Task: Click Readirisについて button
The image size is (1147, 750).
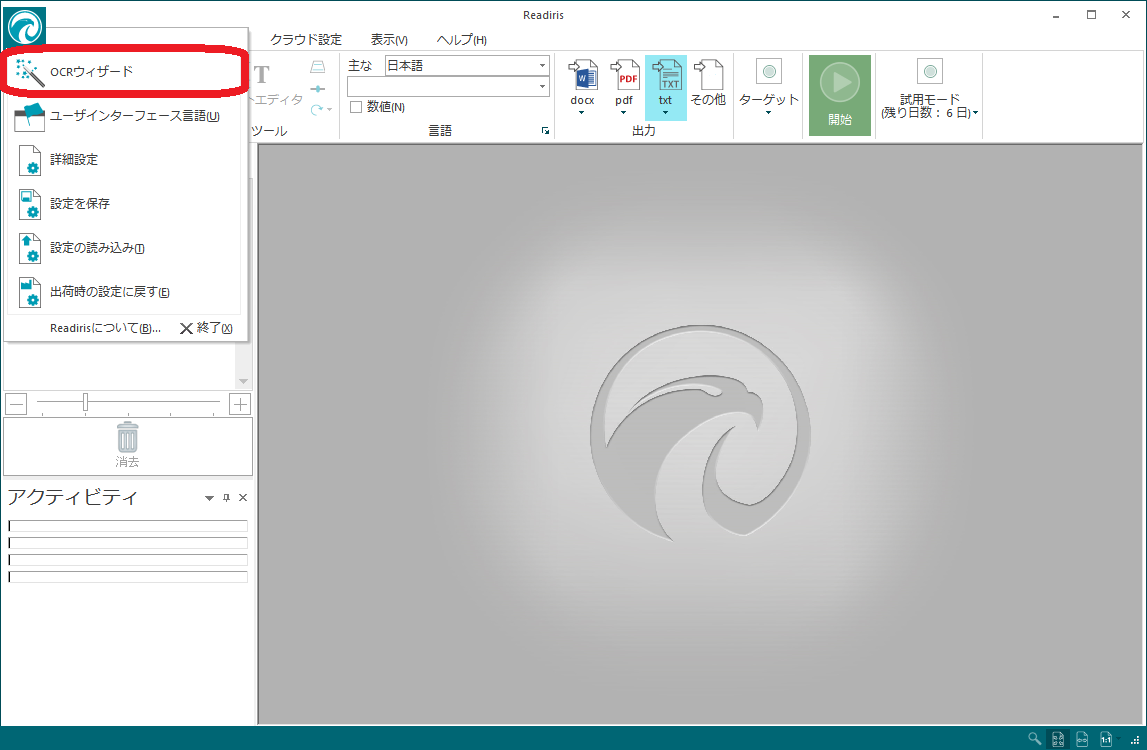Action: click(105, 329)
